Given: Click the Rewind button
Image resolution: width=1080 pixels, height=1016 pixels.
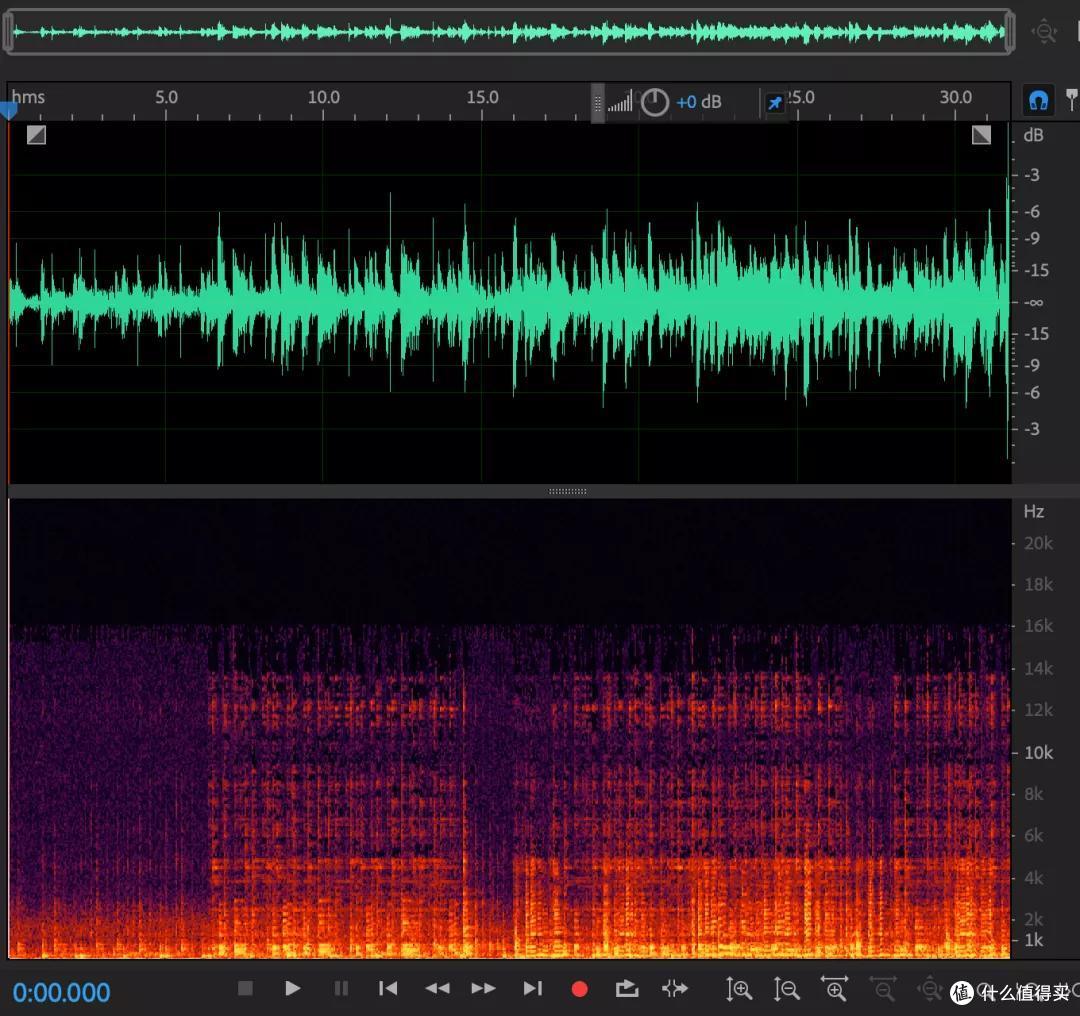Looking at the screenshot, I should (x=437, y=988).
